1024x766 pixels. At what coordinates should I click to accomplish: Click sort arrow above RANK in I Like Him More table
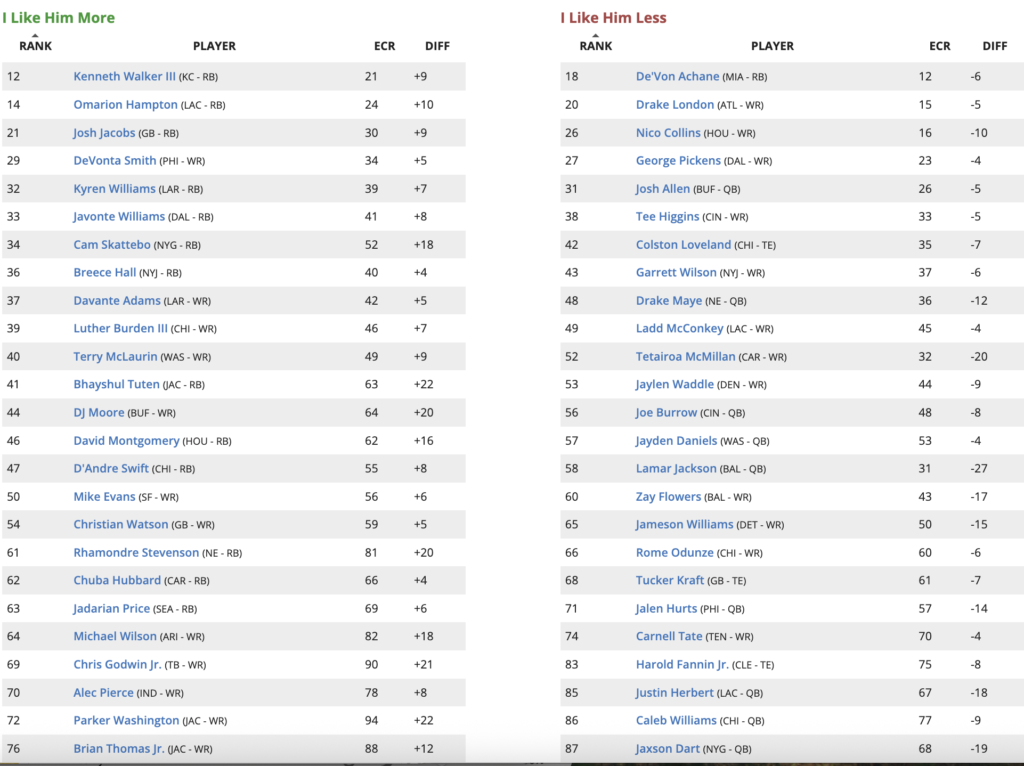pos(35,35)
